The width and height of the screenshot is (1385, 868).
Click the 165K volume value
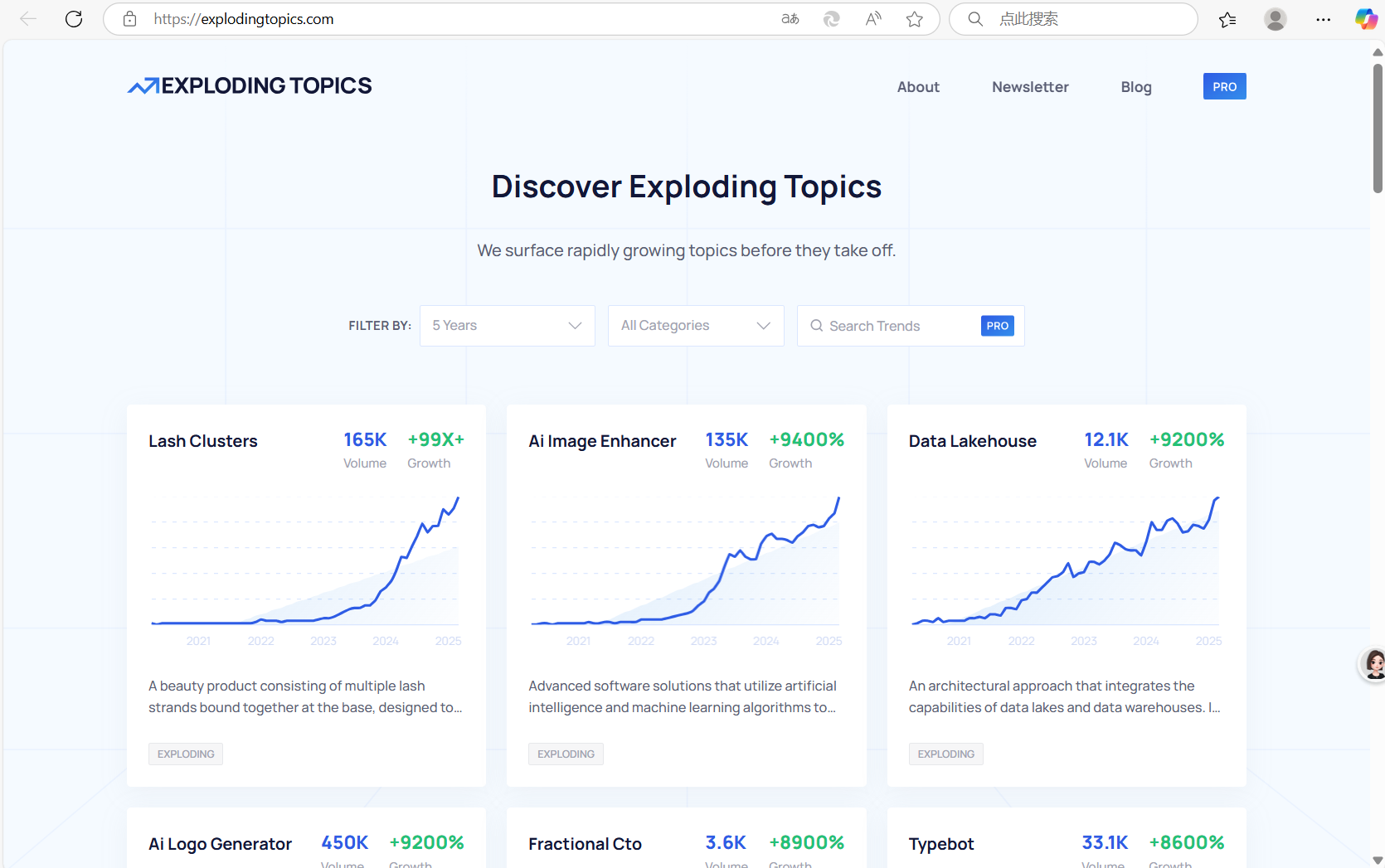point(365,439)
